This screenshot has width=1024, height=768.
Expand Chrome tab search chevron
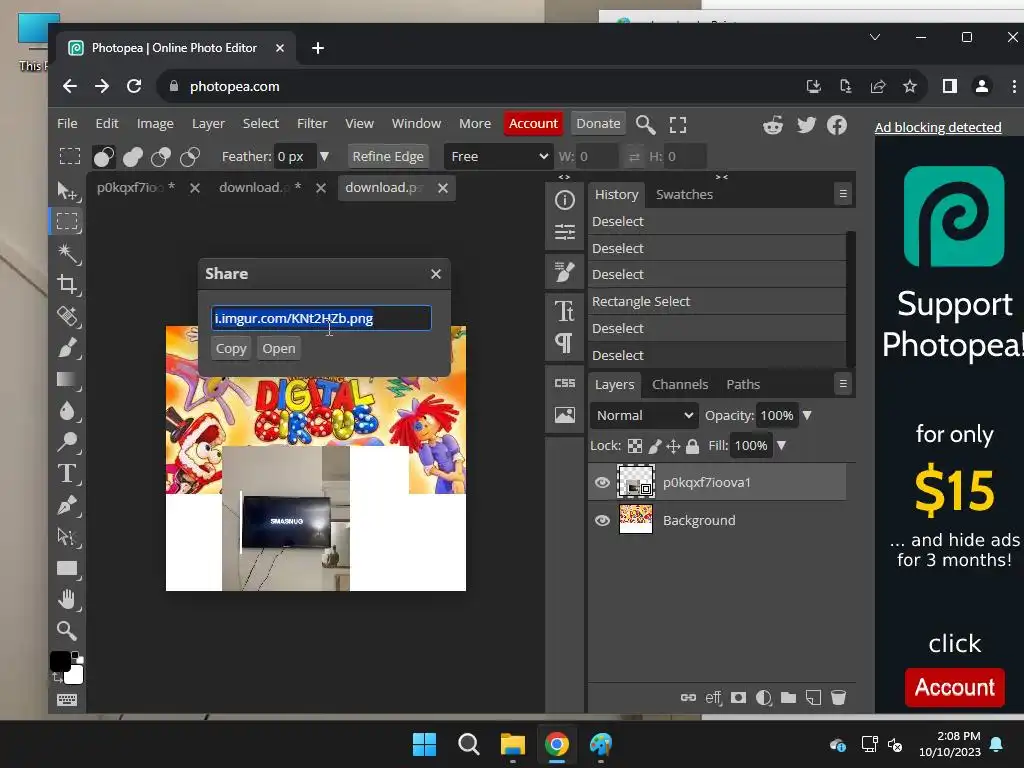(875, 37)
